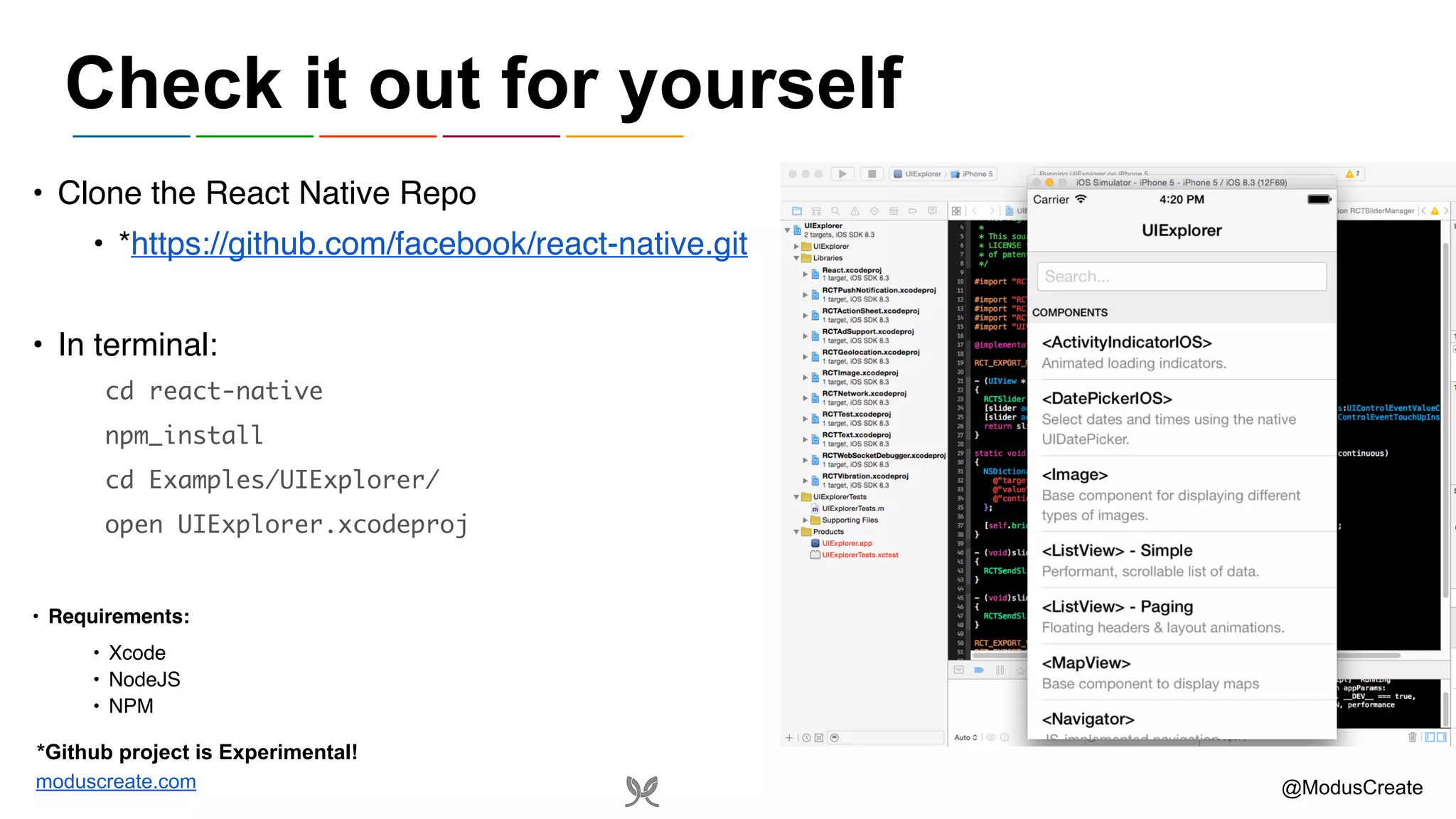Expand RCTPushNotification.xcodeproj
The height and width of the screenshot is (819, 1456).
click(x=805, y=294)
